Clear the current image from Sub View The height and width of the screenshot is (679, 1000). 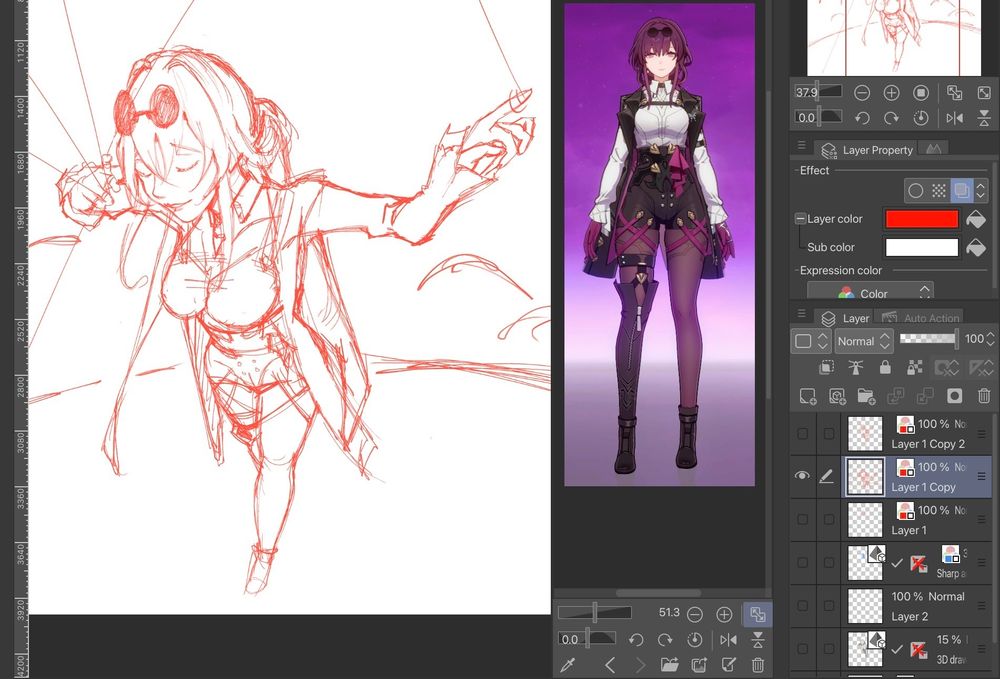point(758,665)
